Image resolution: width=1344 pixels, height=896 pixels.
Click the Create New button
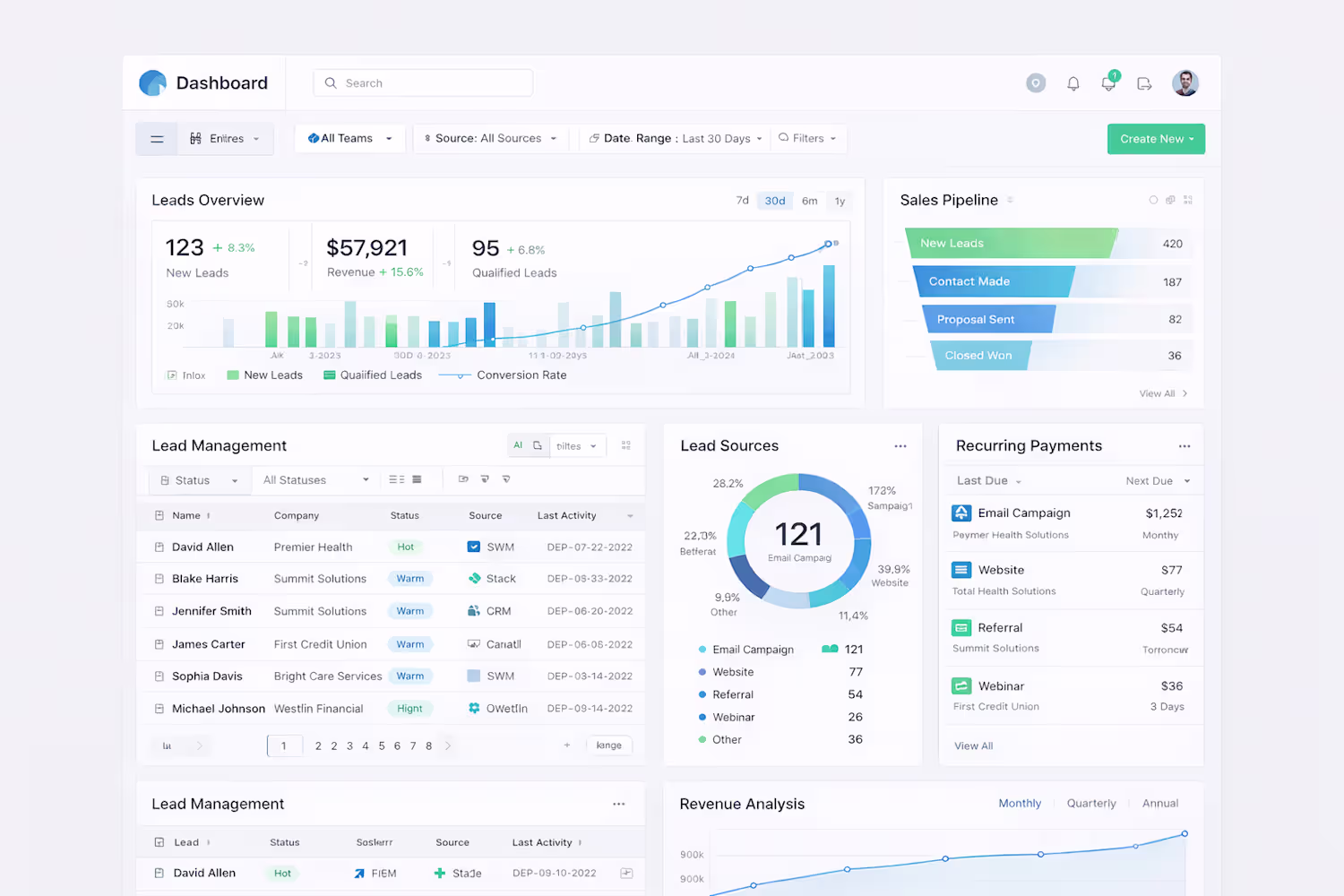click(x=1156, y=139)
